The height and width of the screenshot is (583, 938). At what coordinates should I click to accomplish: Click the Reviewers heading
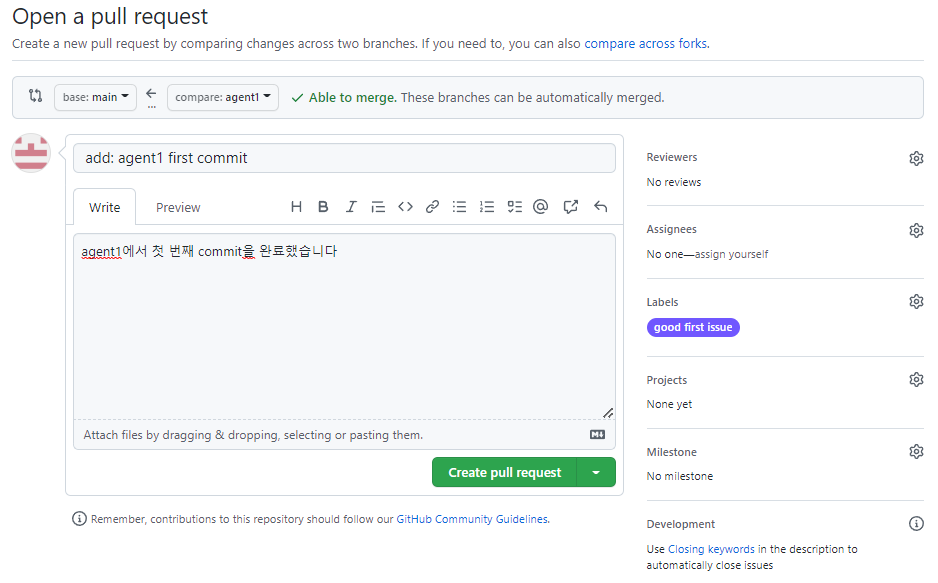672,157
